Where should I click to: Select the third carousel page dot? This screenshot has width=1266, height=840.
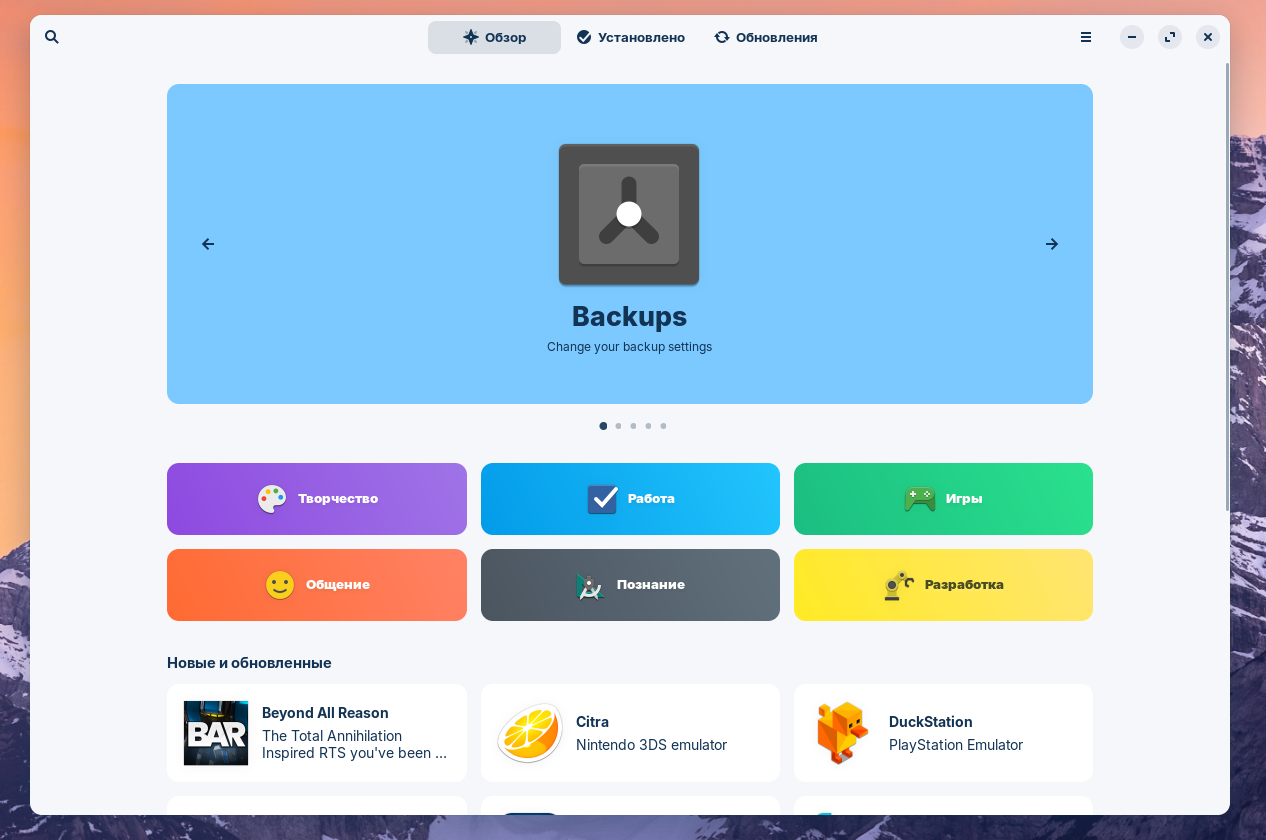click(633, 426)
